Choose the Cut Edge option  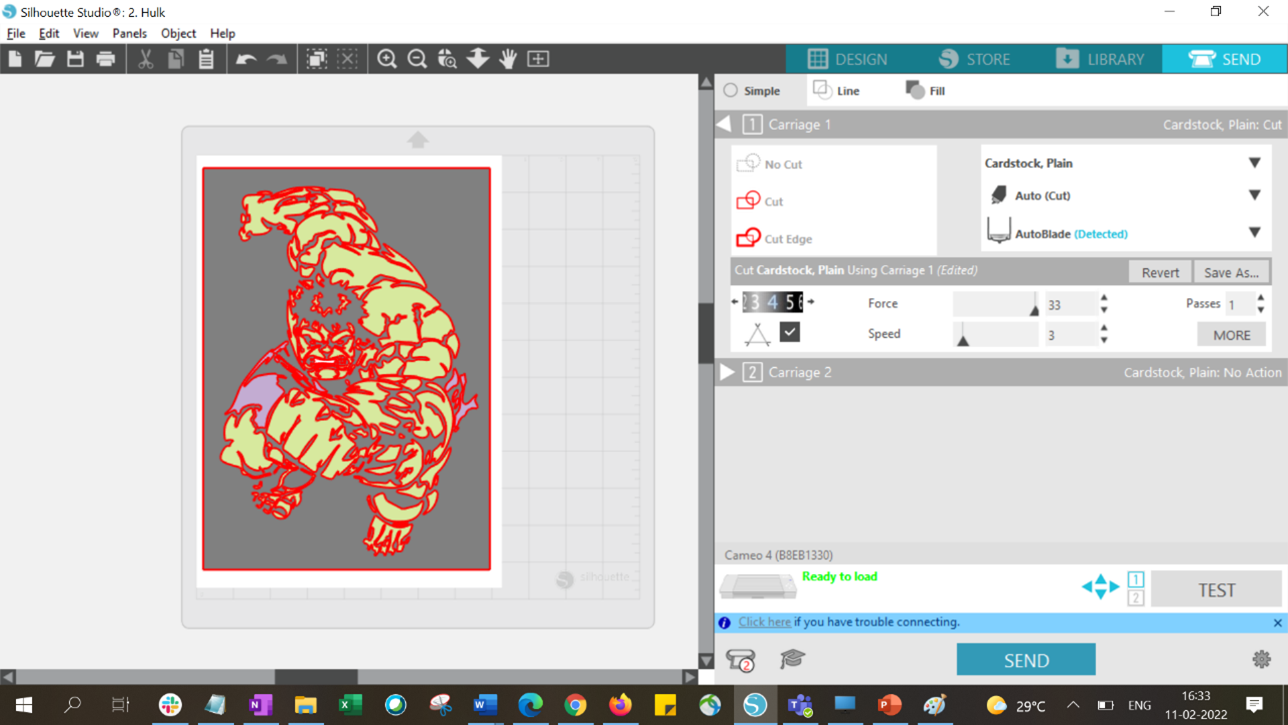pos(774,238)
